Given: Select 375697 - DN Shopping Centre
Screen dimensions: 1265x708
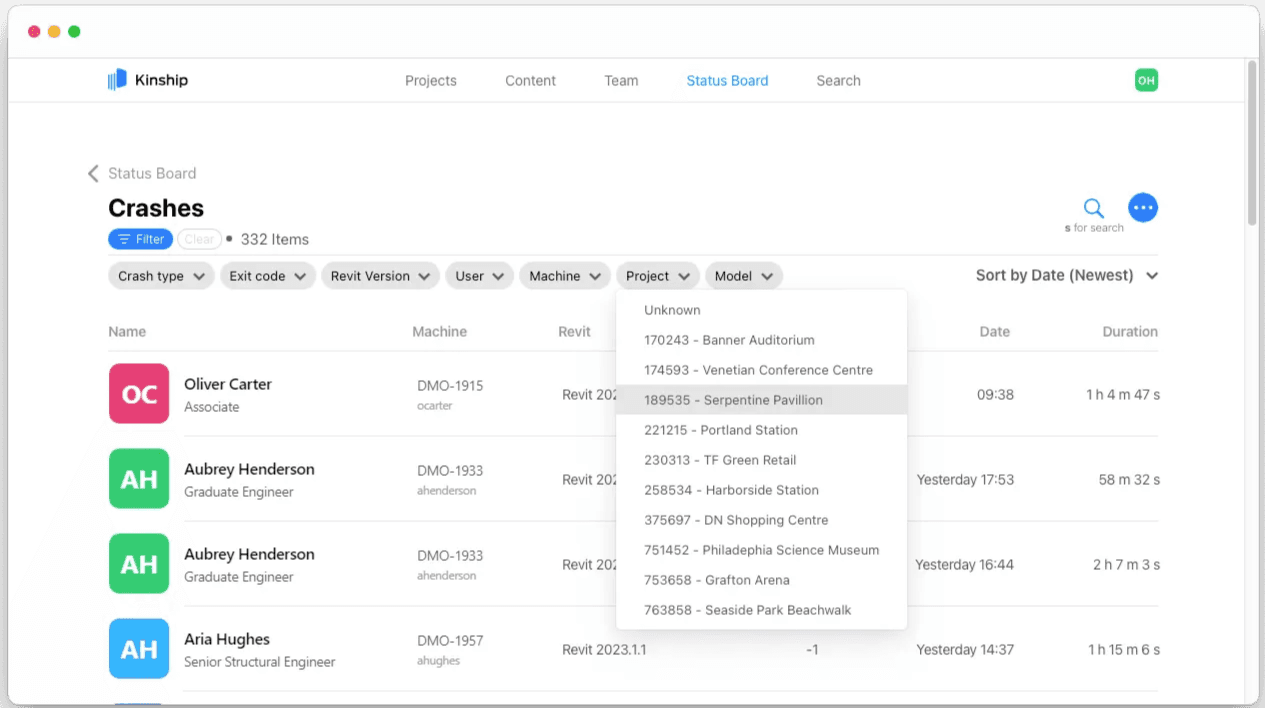Looking at the screenshot, I should pyautogui.click(x=762, y=520).
